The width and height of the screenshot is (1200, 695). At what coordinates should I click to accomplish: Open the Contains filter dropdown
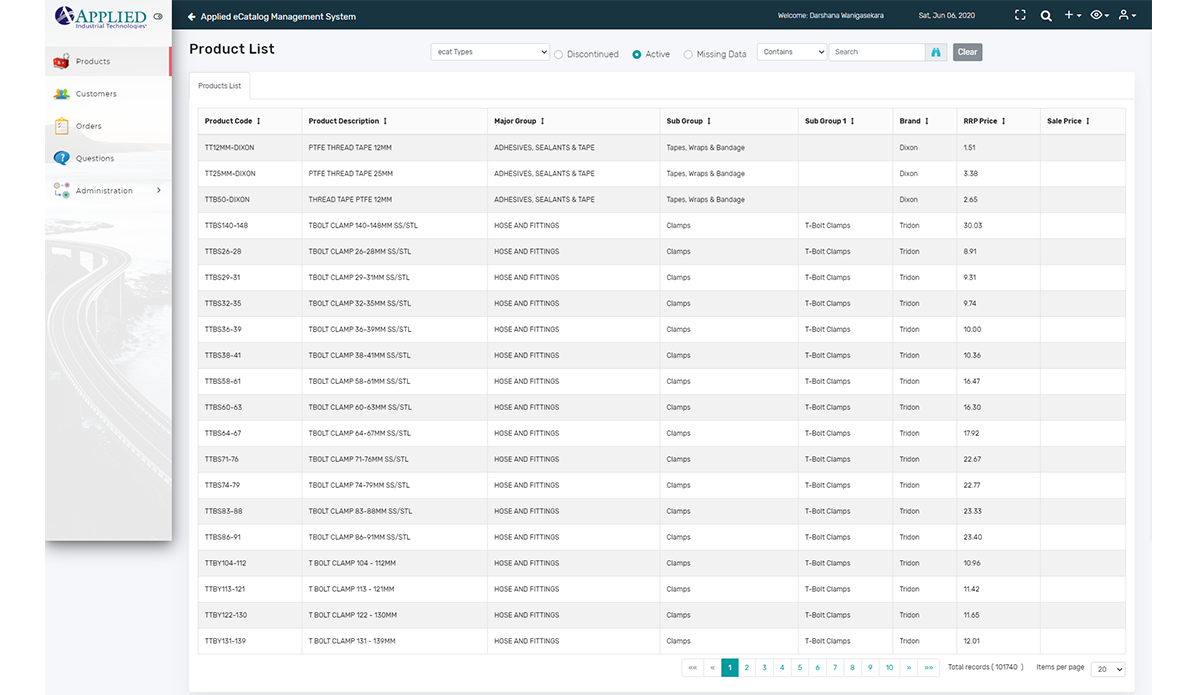point(792,52)
